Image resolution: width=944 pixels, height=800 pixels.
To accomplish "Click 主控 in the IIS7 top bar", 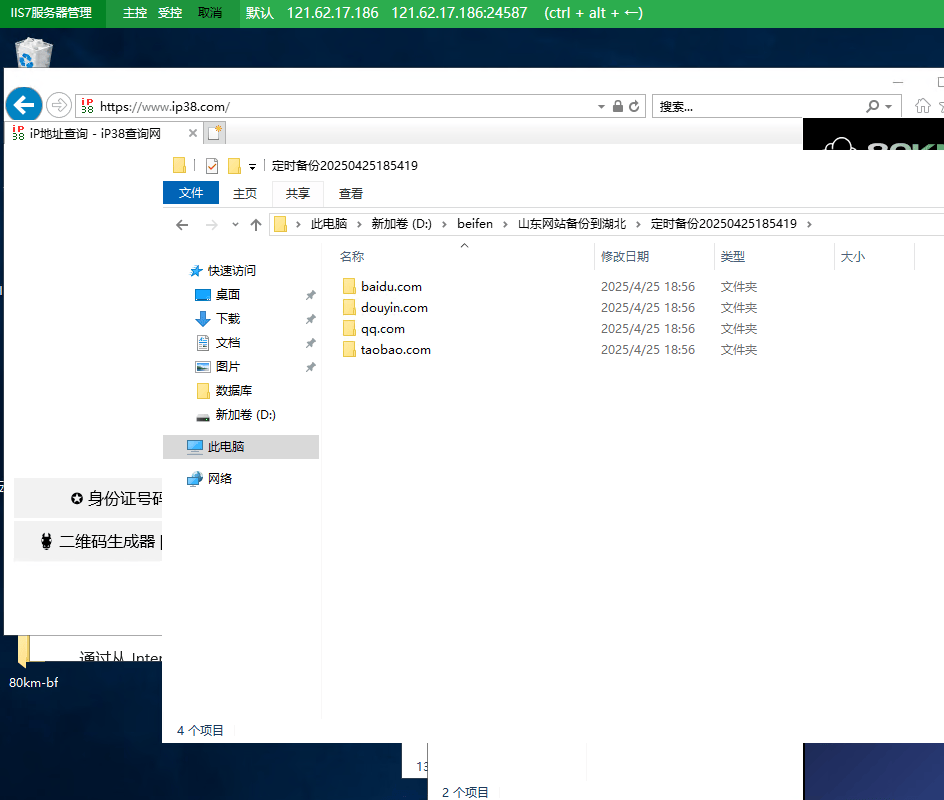I will (135, 13).
